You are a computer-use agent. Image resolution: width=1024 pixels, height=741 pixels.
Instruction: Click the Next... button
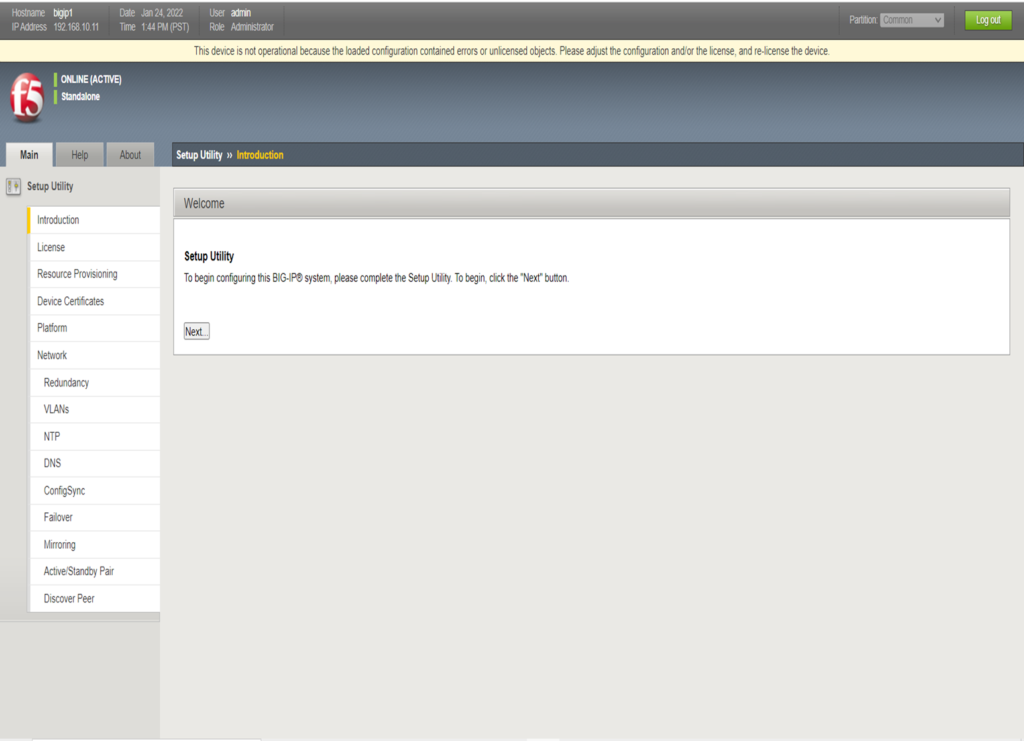coord(197,331)
